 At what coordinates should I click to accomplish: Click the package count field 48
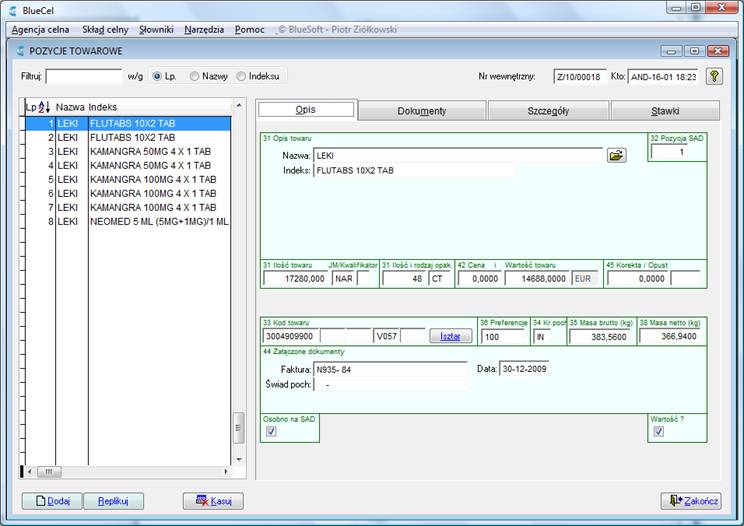[x=404, y=278]
